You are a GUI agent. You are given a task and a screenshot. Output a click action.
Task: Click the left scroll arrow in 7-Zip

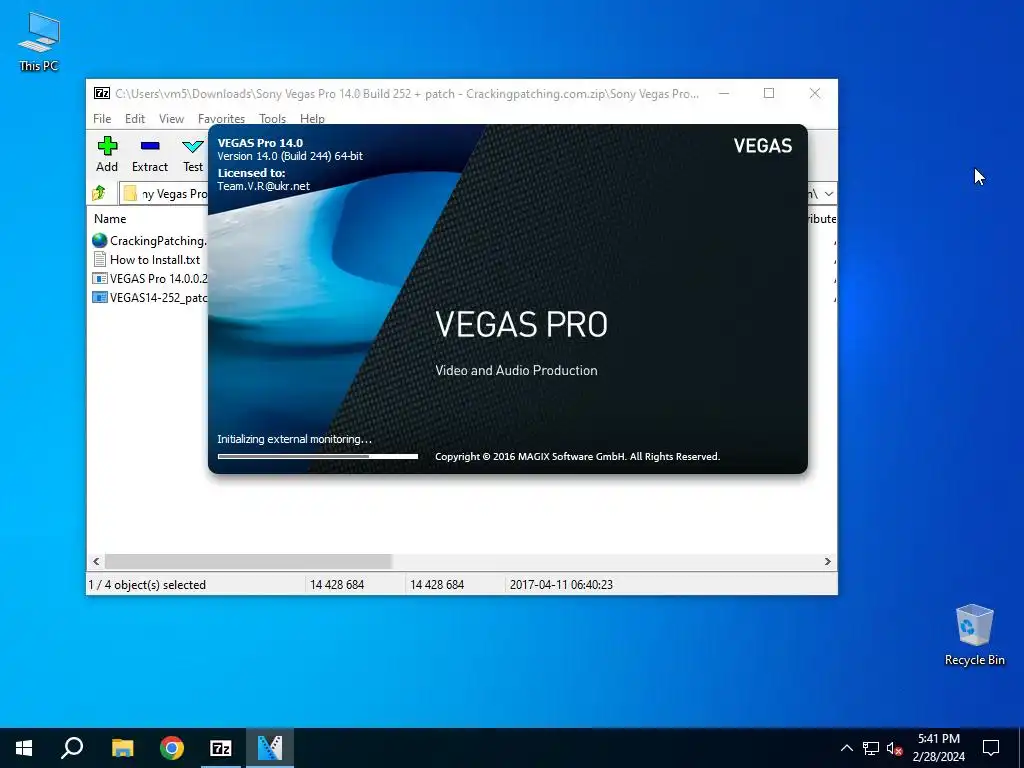tap(96, 562)
